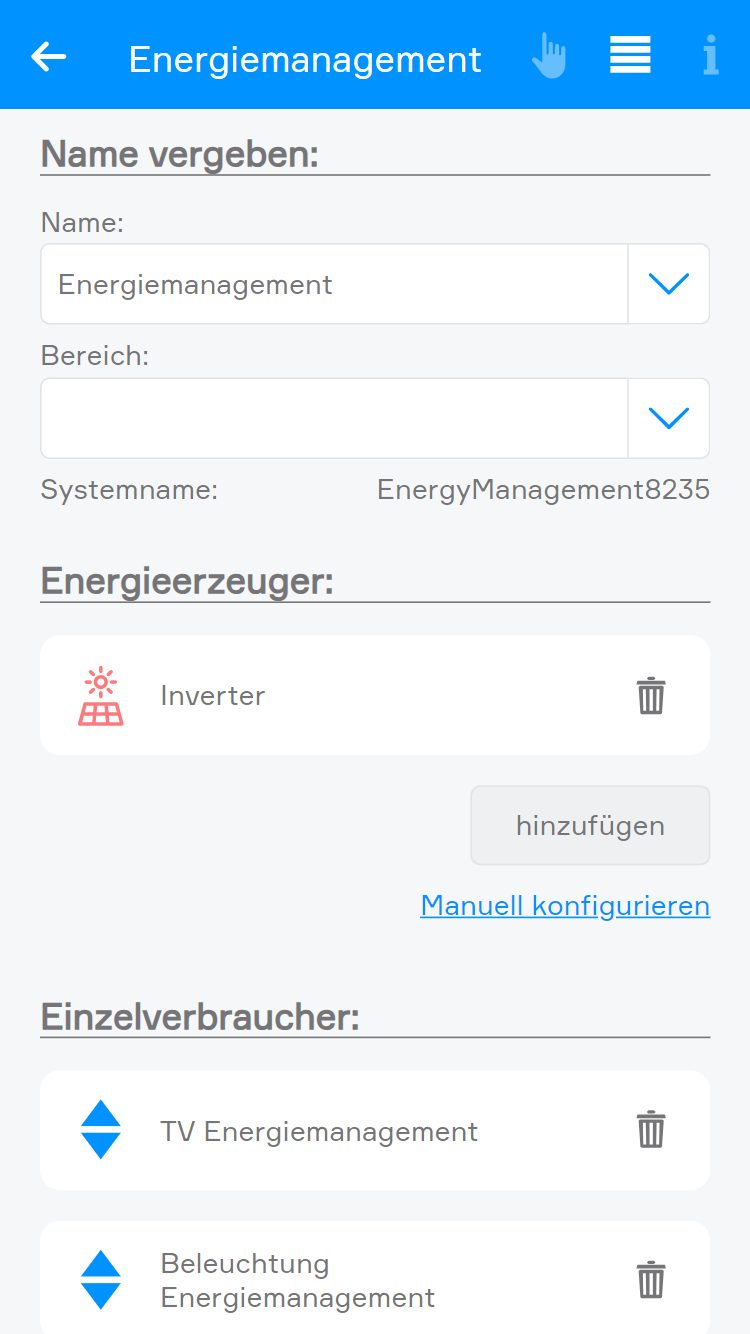The width and height of the screenshot is (750, 1334).
Task: Edit the Name text field
Action: point(333,284)
